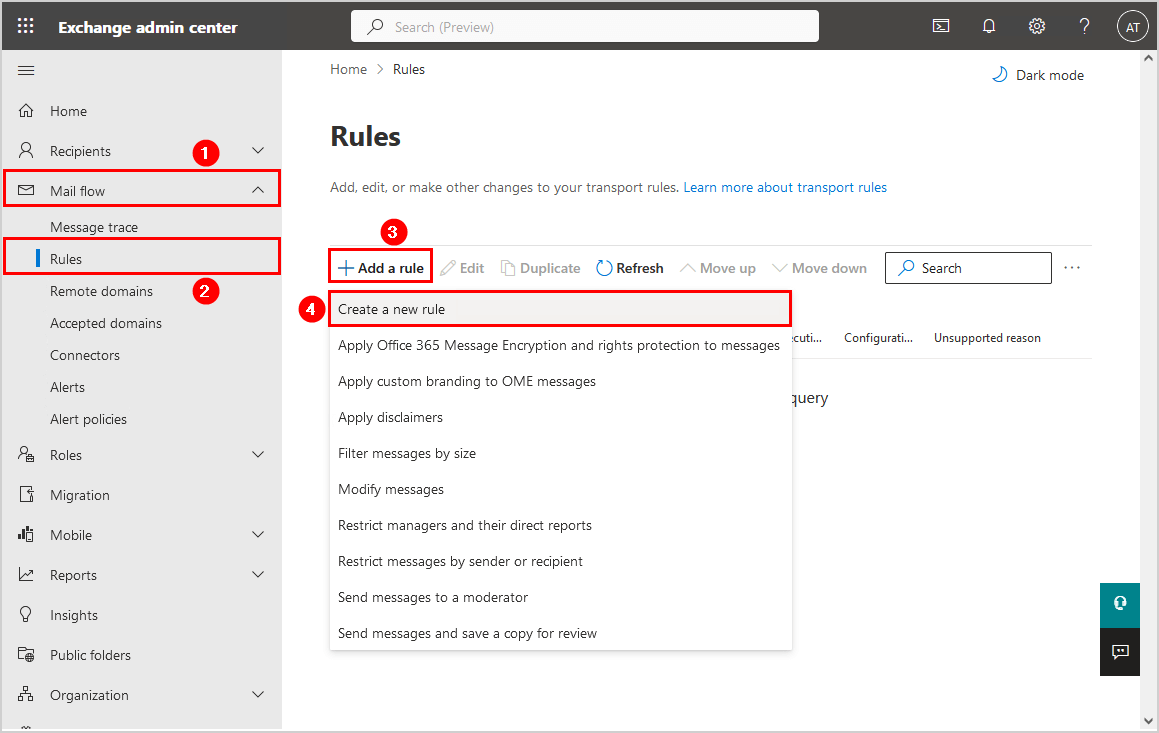Screen dimensions: 1159x733
Task: Open the settings gear icon
Action: coord(1037,27)
